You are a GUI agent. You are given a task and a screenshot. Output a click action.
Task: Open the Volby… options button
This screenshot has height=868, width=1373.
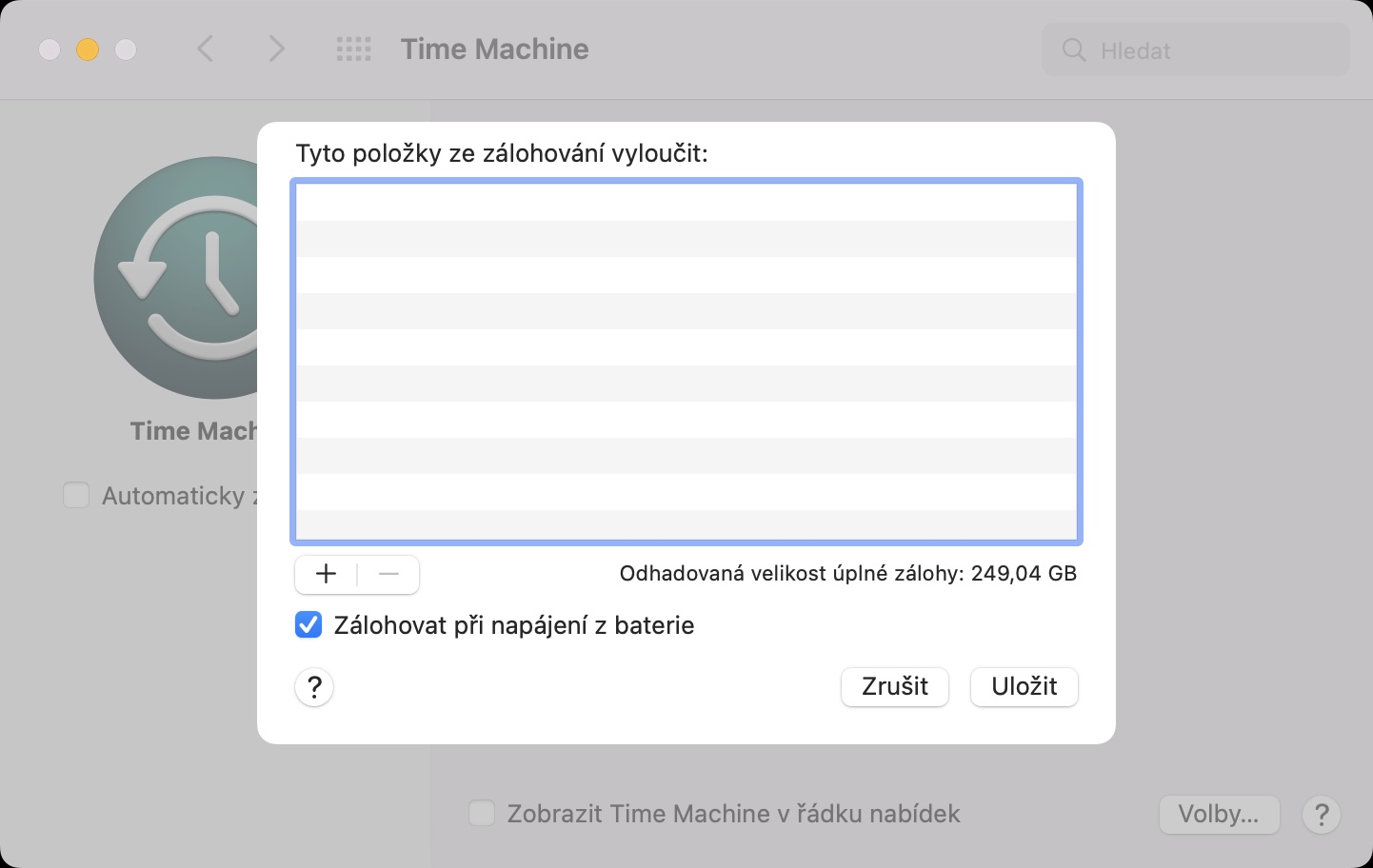[x=1219, y=815]
